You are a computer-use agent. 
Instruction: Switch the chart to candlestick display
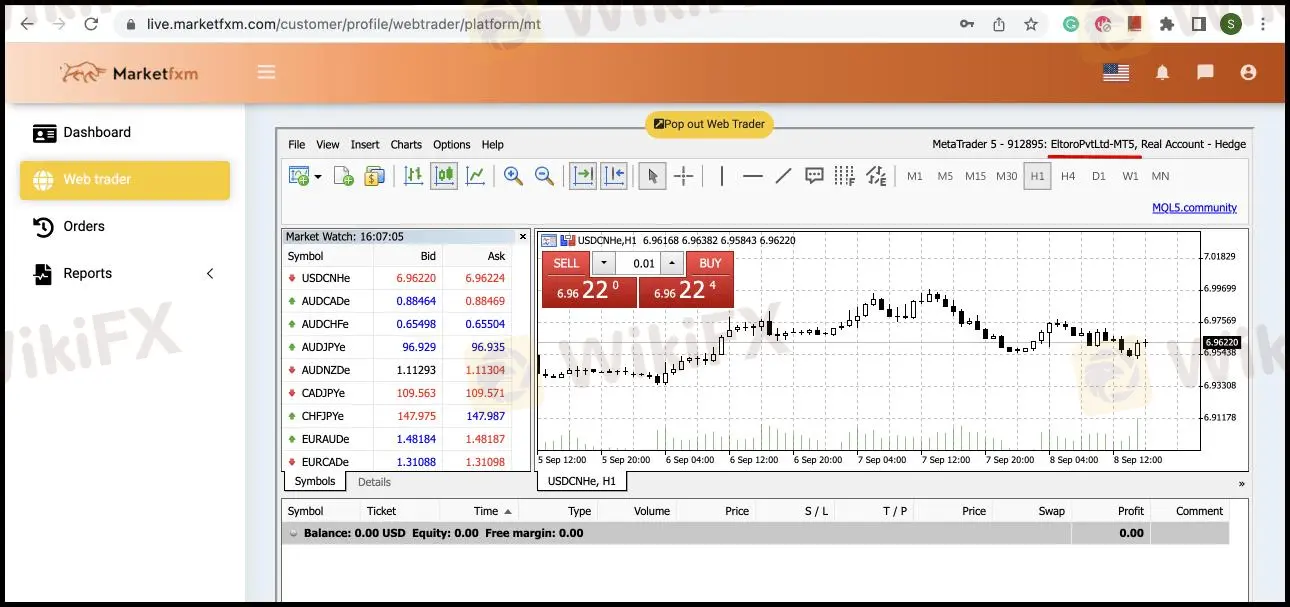pyautogui.click(x=443, y=176)
